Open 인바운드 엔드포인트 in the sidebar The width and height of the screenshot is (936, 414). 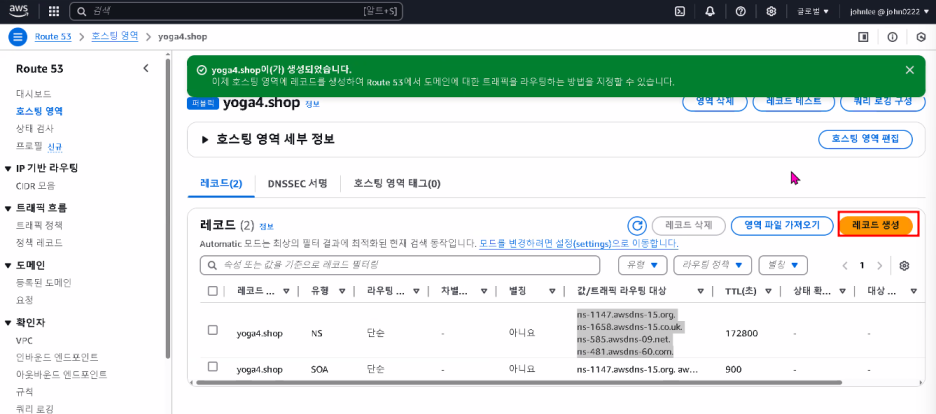[57, 357]
